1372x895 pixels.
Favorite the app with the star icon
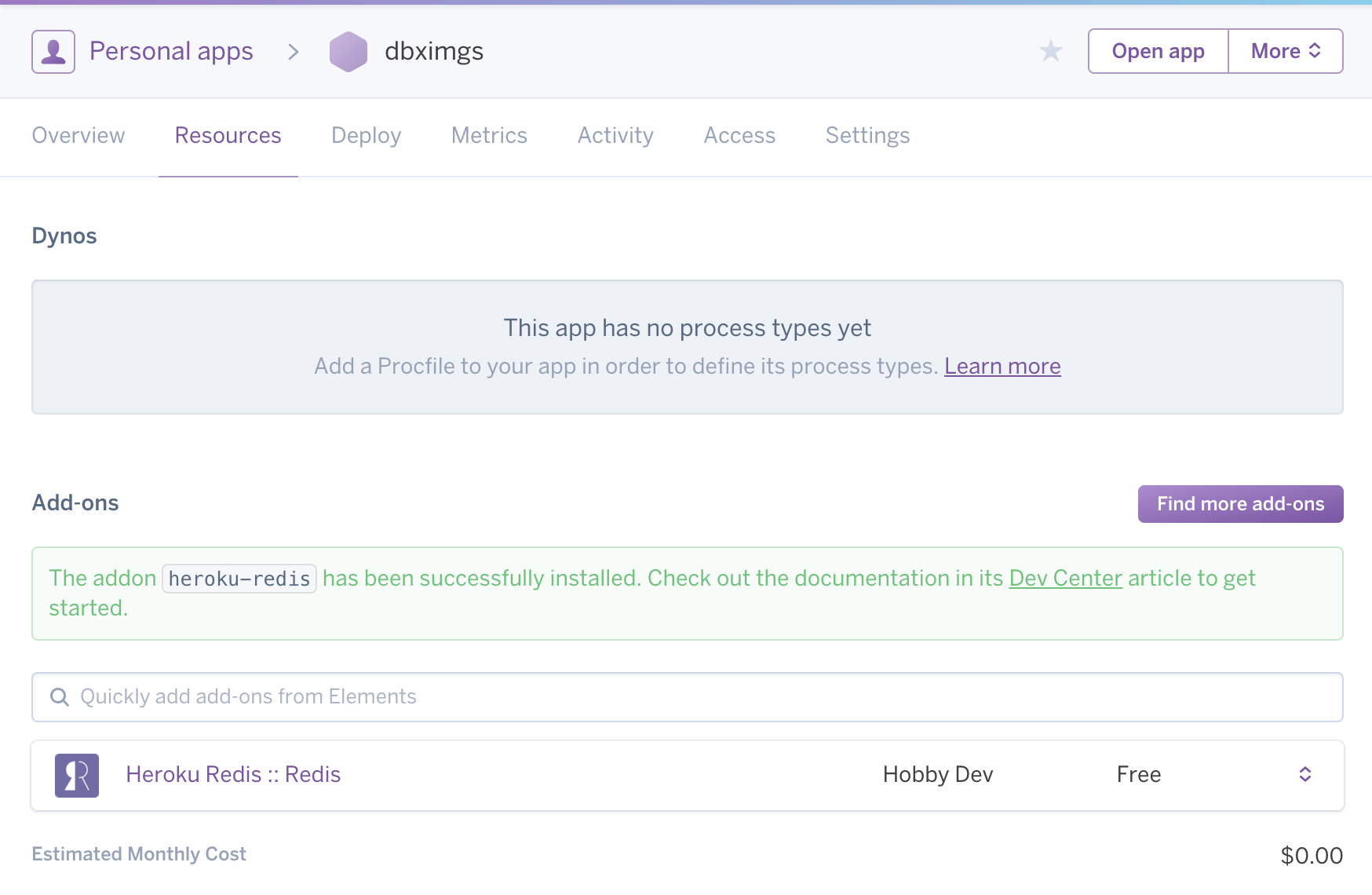pyautogui.click(x=1050, y=51)
